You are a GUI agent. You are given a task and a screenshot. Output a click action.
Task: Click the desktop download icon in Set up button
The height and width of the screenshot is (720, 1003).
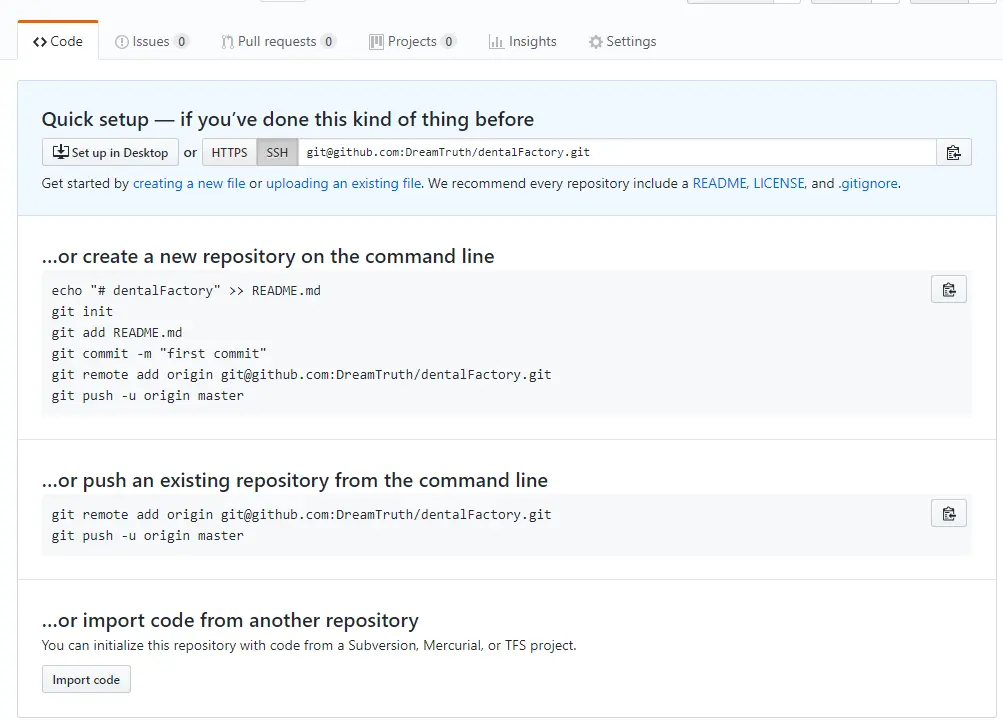click(x=61, y=152)
